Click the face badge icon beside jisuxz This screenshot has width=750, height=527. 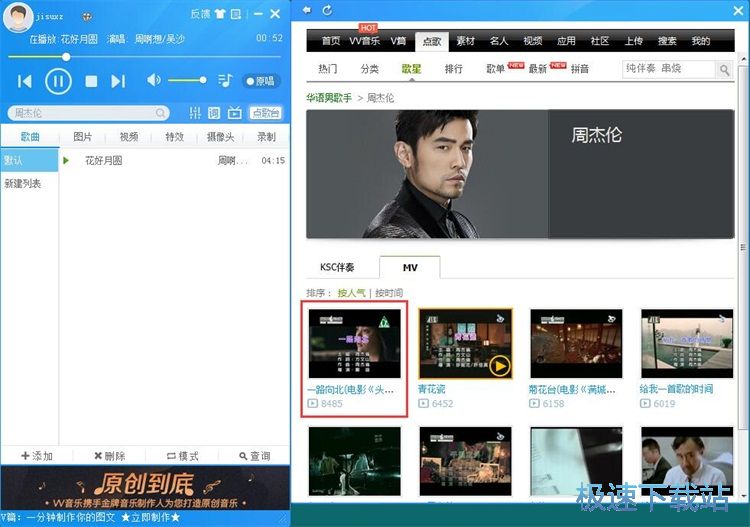(87, 17)
